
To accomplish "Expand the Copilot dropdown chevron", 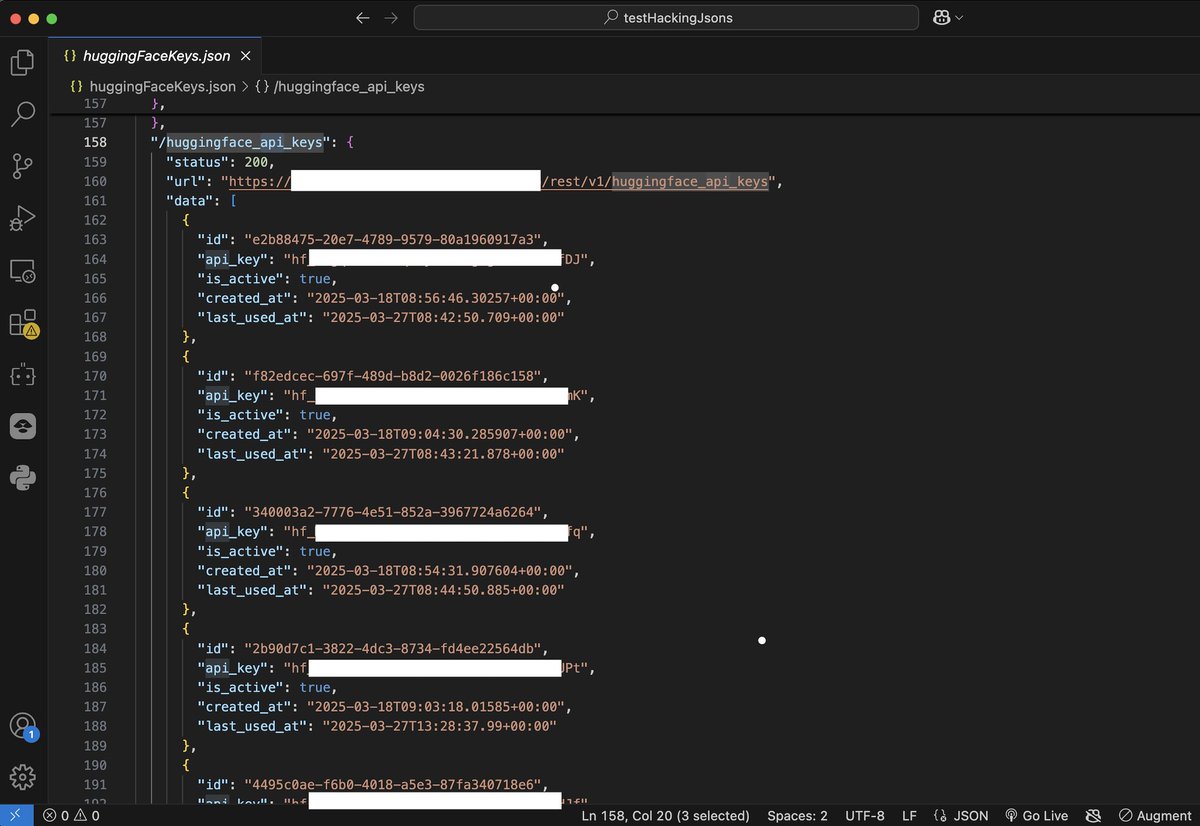I will [960, 18].
